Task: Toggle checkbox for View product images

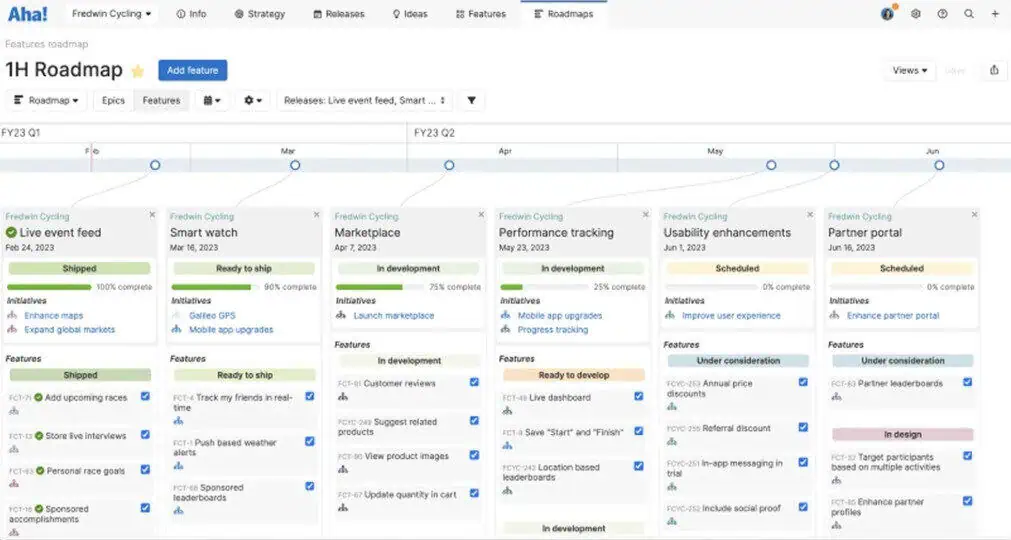Action: (x=474, y=455)
